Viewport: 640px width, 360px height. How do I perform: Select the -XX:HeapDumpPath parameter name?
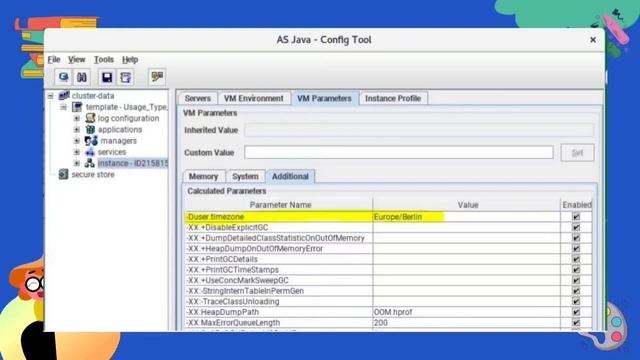click(222, 312)
